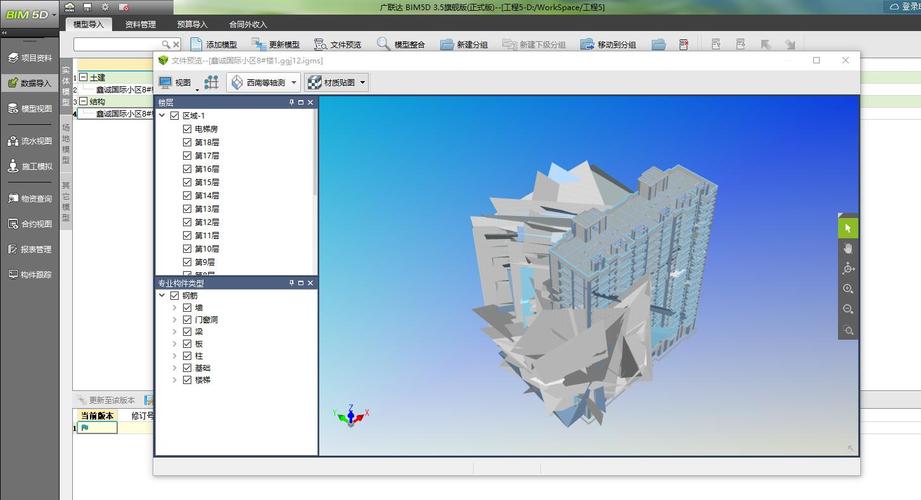
Task: Click the cloud home icon in title bar
Action: click(70, 7)
